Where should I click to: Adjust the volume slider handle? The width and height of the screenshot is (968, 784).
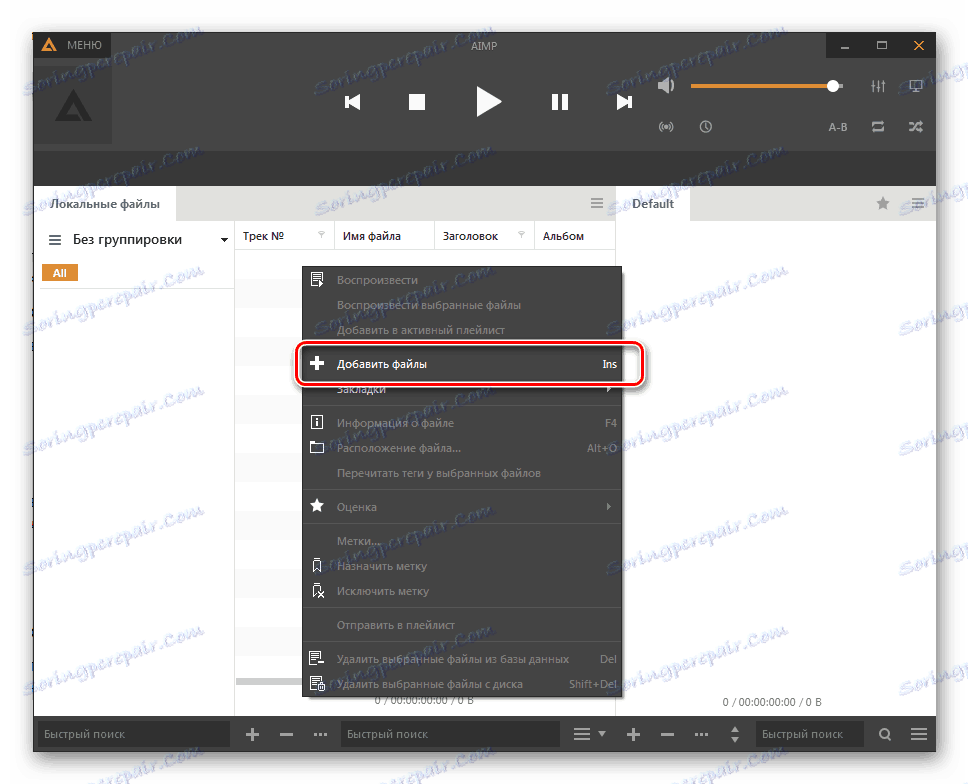833,86
